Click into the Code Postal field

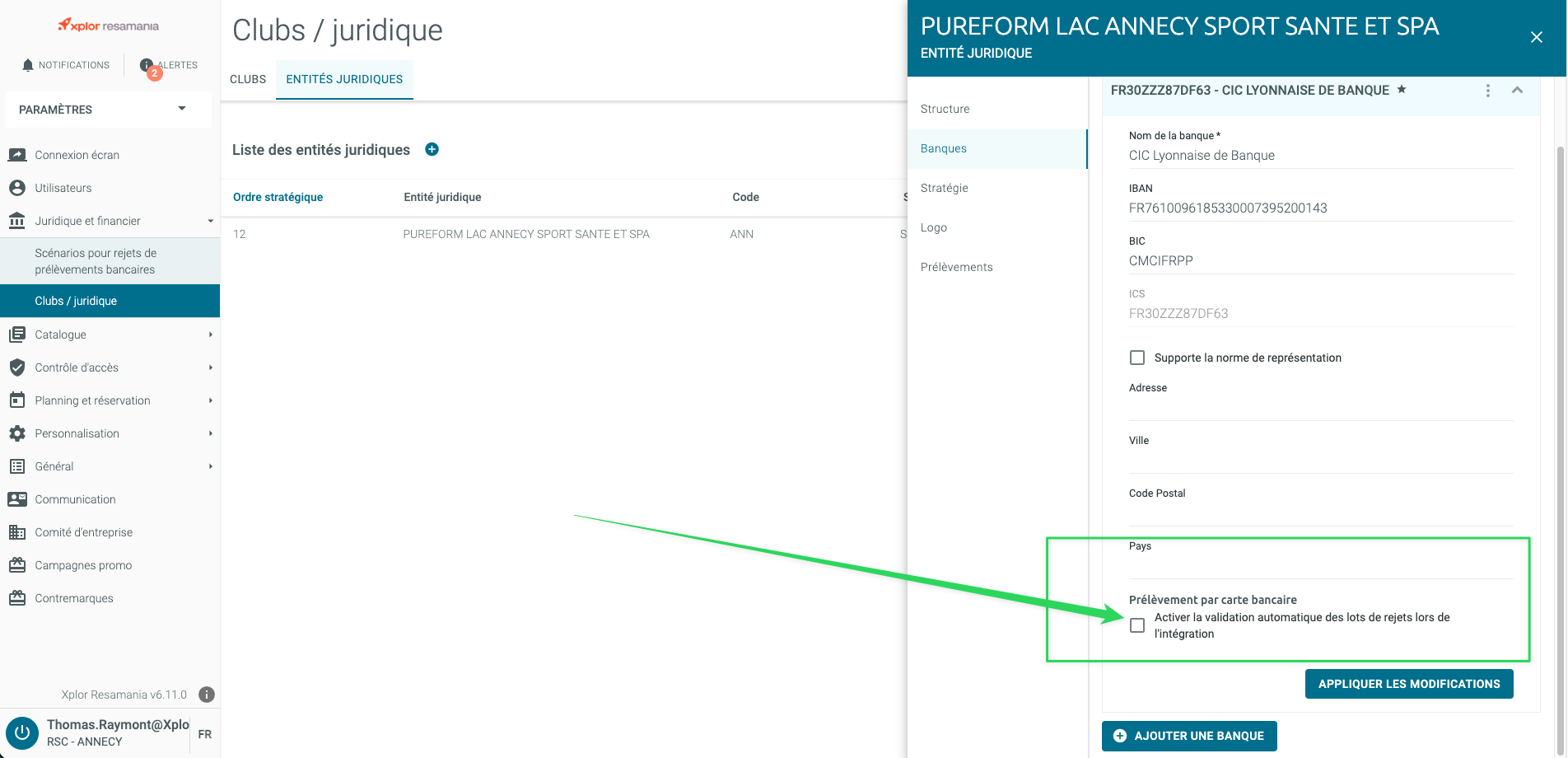pos(1321,514)
